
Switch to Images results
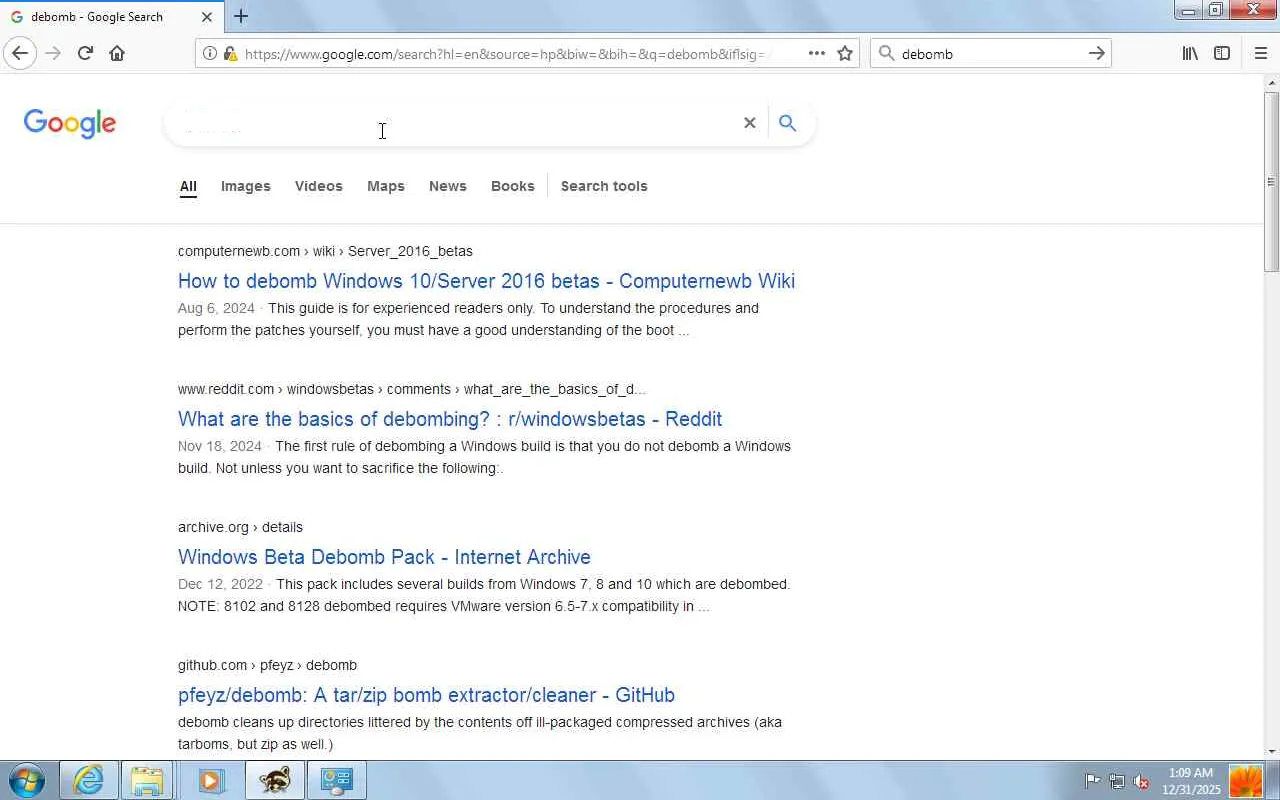pyautogui.click(x=246, y=186)
